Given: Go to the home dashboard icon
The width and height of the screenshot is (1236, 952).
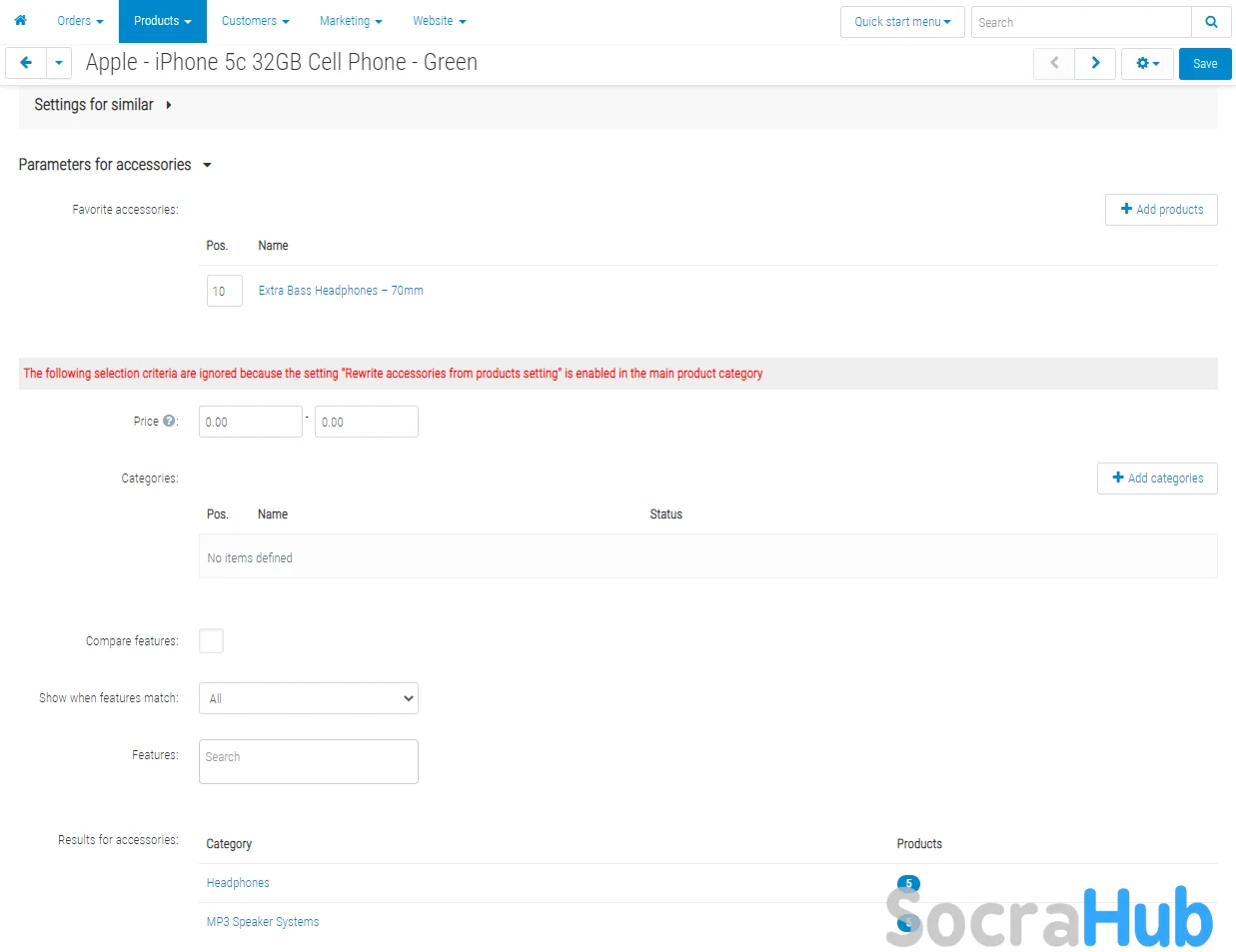Looking at the screenshot, I should pos(20,20).
